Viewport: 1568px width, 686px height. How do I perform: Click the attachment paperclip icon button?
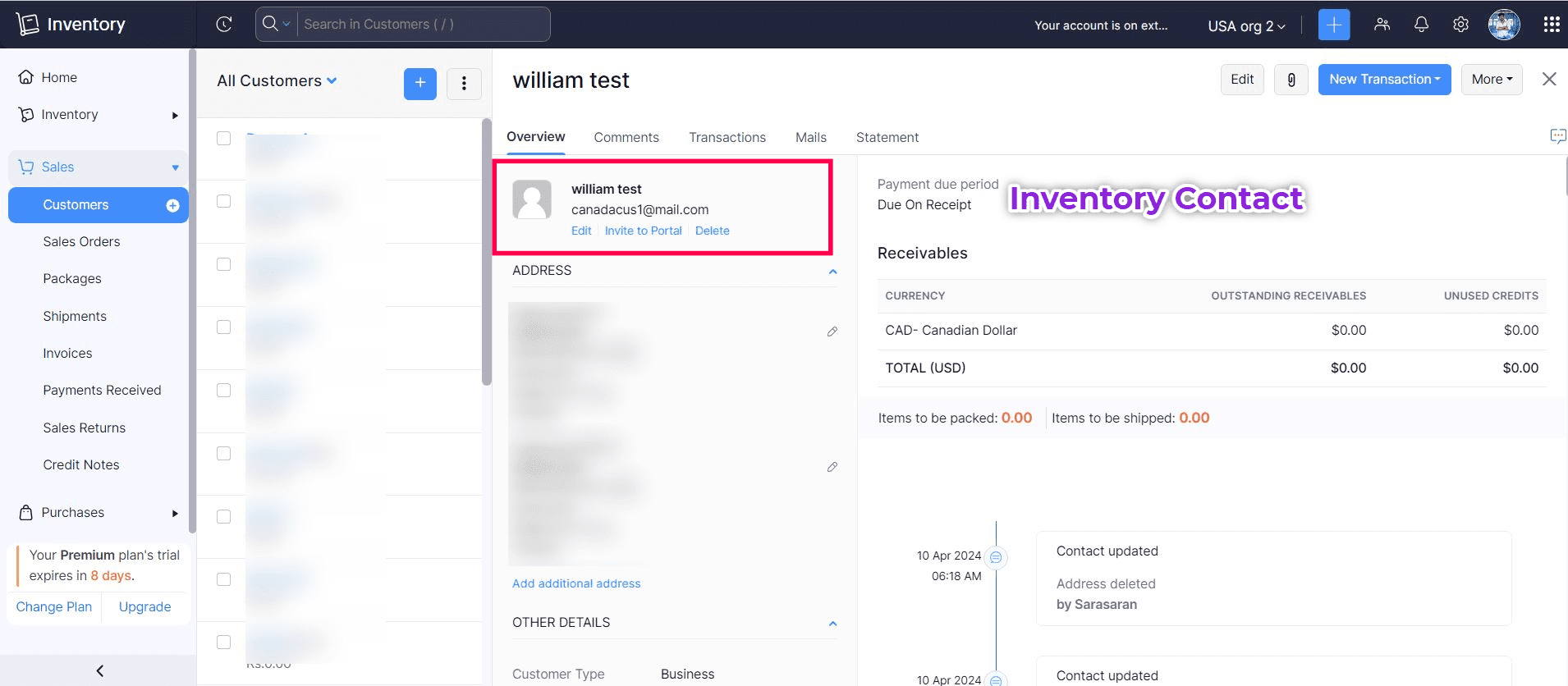tap(1291, 80)
